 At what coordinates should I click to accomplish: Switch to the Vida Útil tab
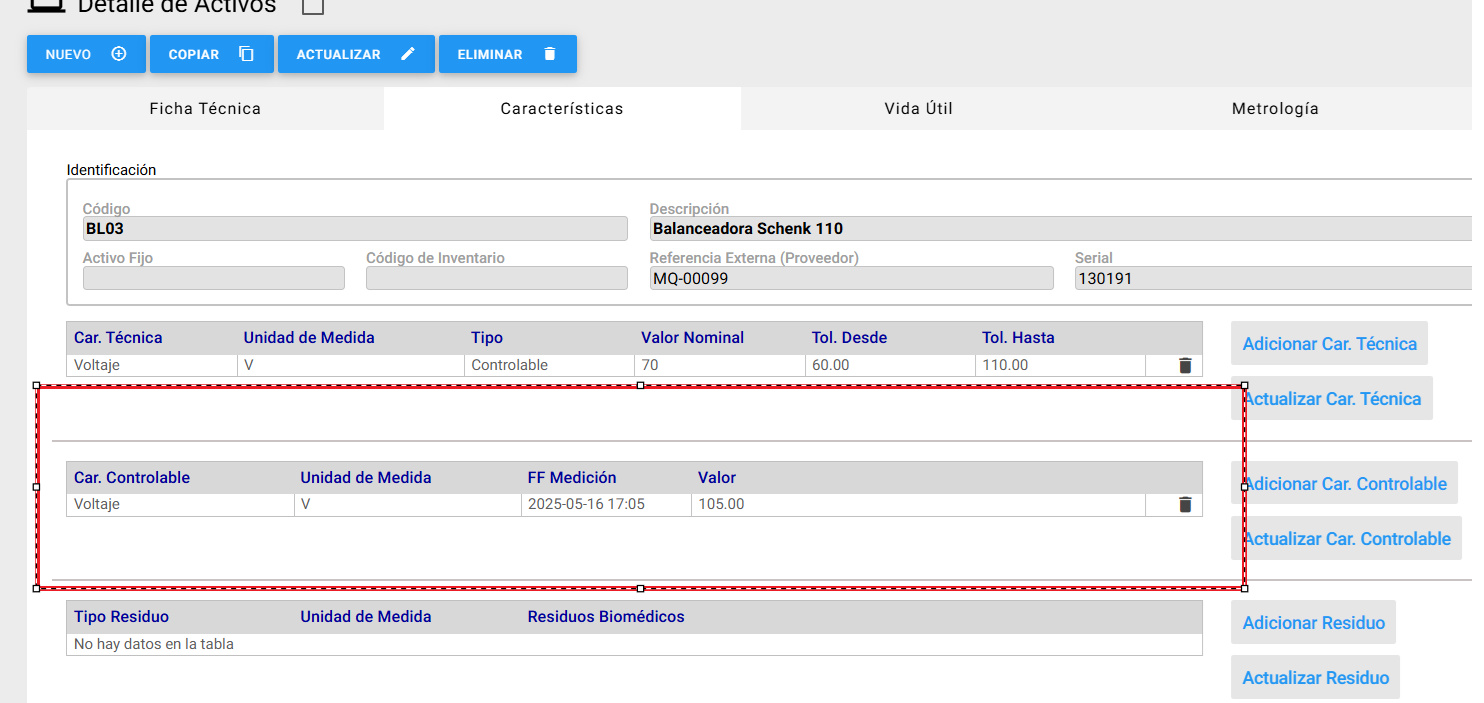coord(918,108)
